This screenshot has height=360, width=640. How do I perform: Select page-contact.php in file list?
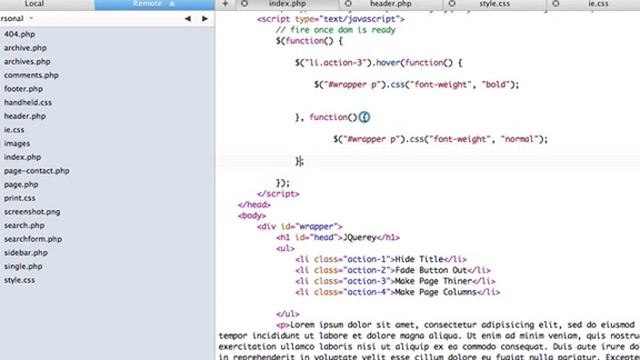tap(37, 171)
